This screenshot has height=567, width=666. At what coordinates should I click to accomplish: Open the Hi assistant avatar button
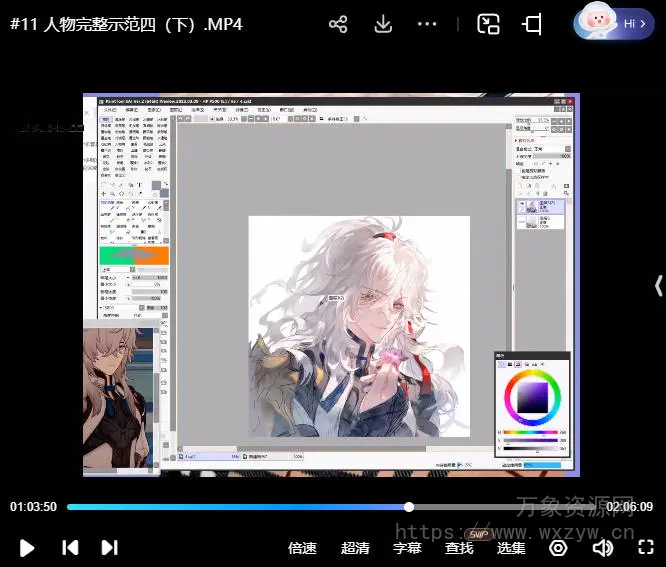pyautogui.click(x=614, y=23)
